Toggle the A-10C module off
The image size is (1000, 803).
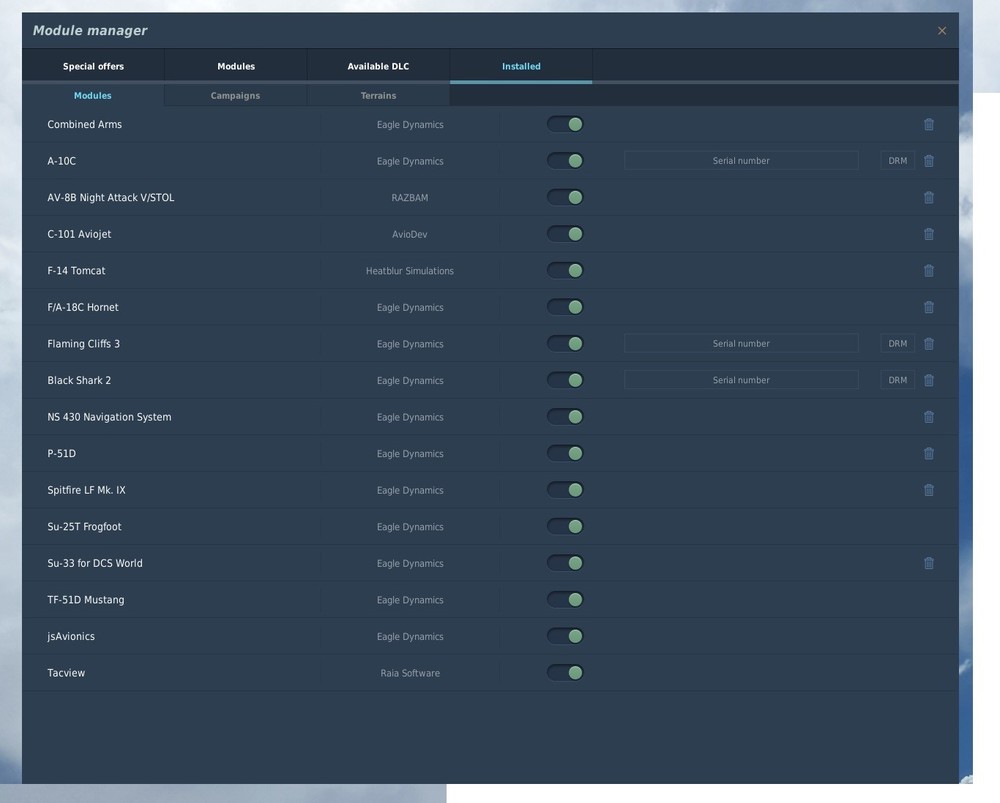click(565, 161)
